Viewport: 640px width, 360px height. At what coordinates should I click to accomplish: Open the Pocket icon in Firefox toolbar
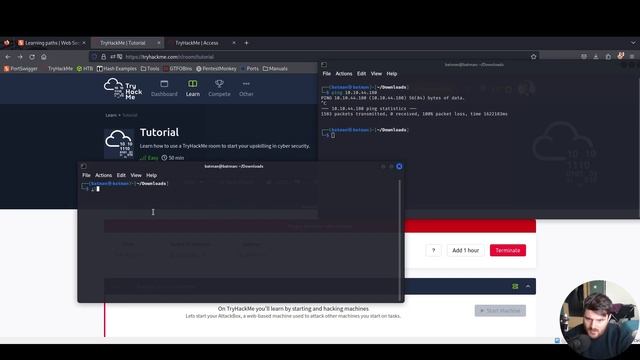584,57
